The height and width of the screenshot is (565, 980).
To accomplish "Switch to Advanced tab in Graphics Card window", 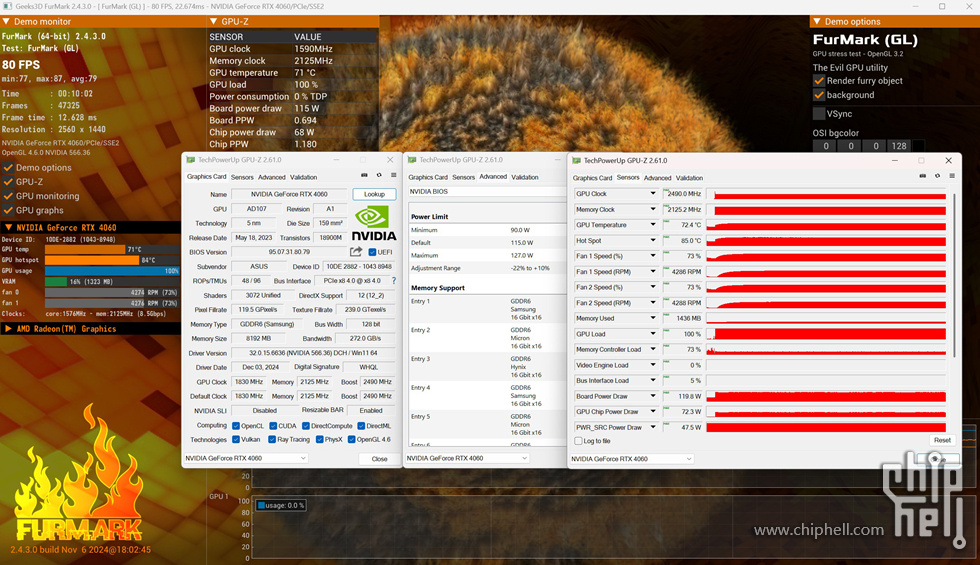I will (x=272, y=178).
